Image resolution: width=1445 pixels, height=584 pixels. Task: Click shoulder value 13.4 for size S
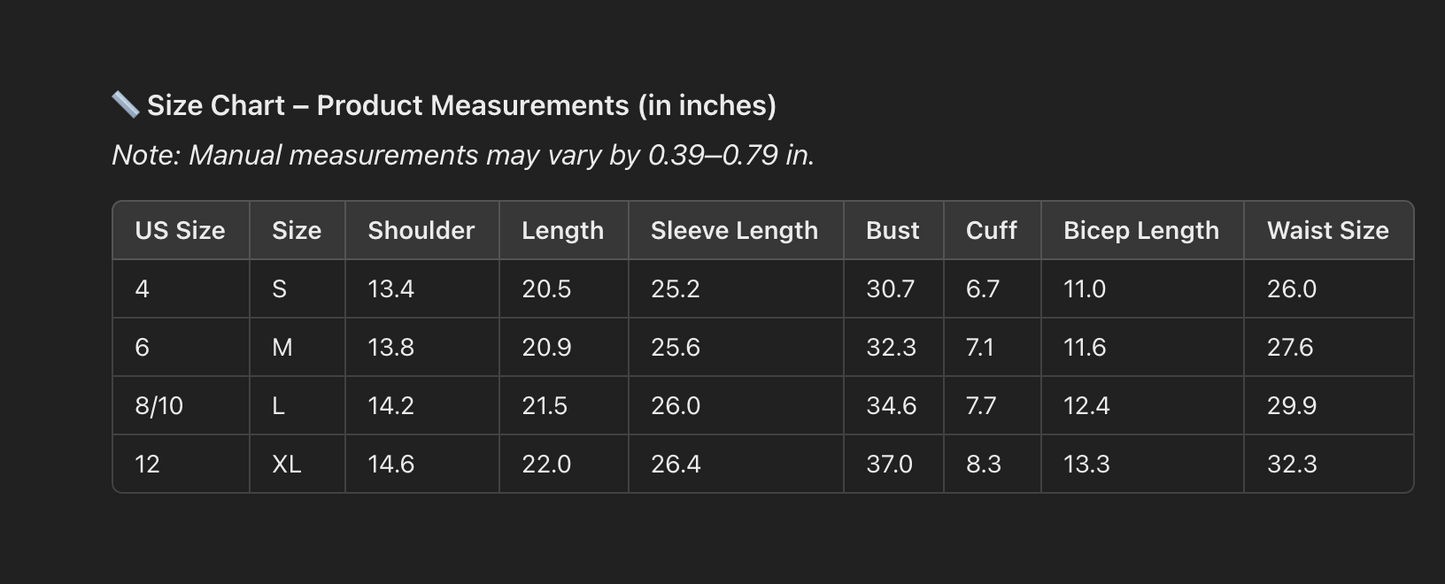[x=391, y=289]
